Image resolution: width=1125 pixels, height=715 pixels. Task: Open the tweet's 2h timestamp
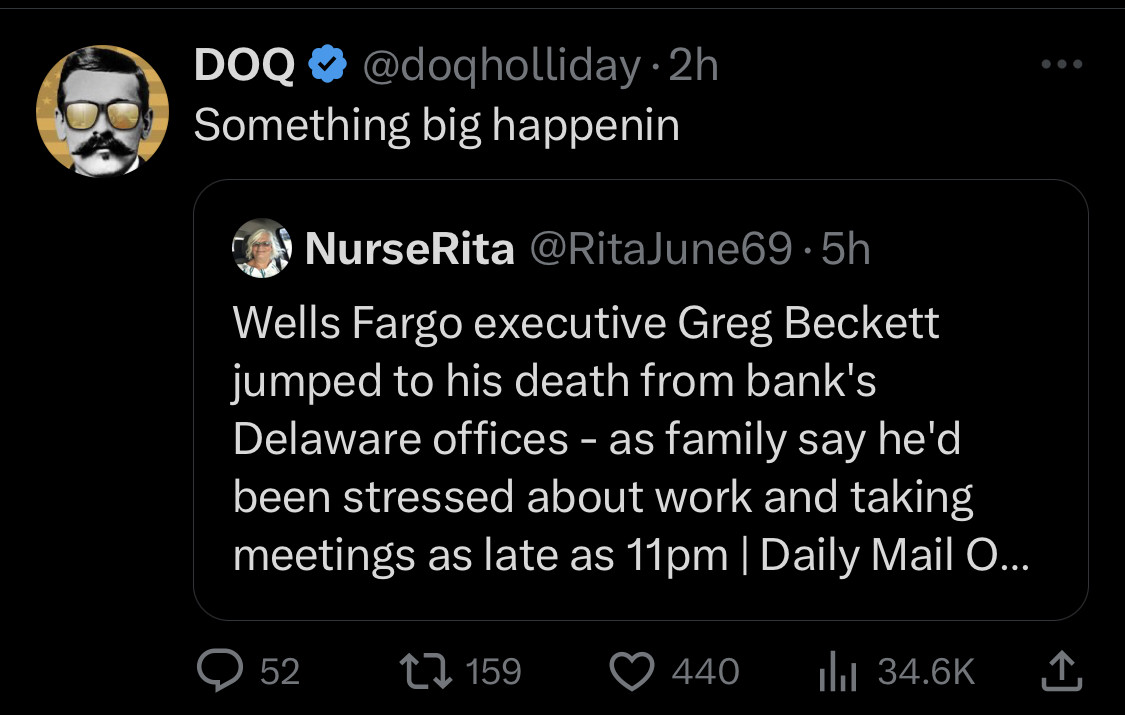(x=693, y=66)
